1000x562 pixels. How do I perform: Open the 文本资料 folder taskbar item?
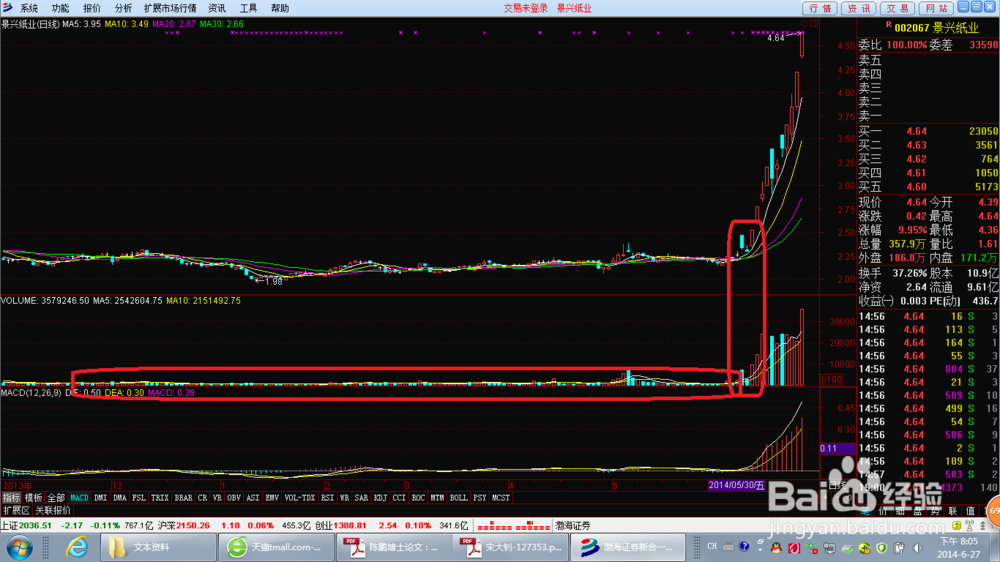[x=158, y=547]
